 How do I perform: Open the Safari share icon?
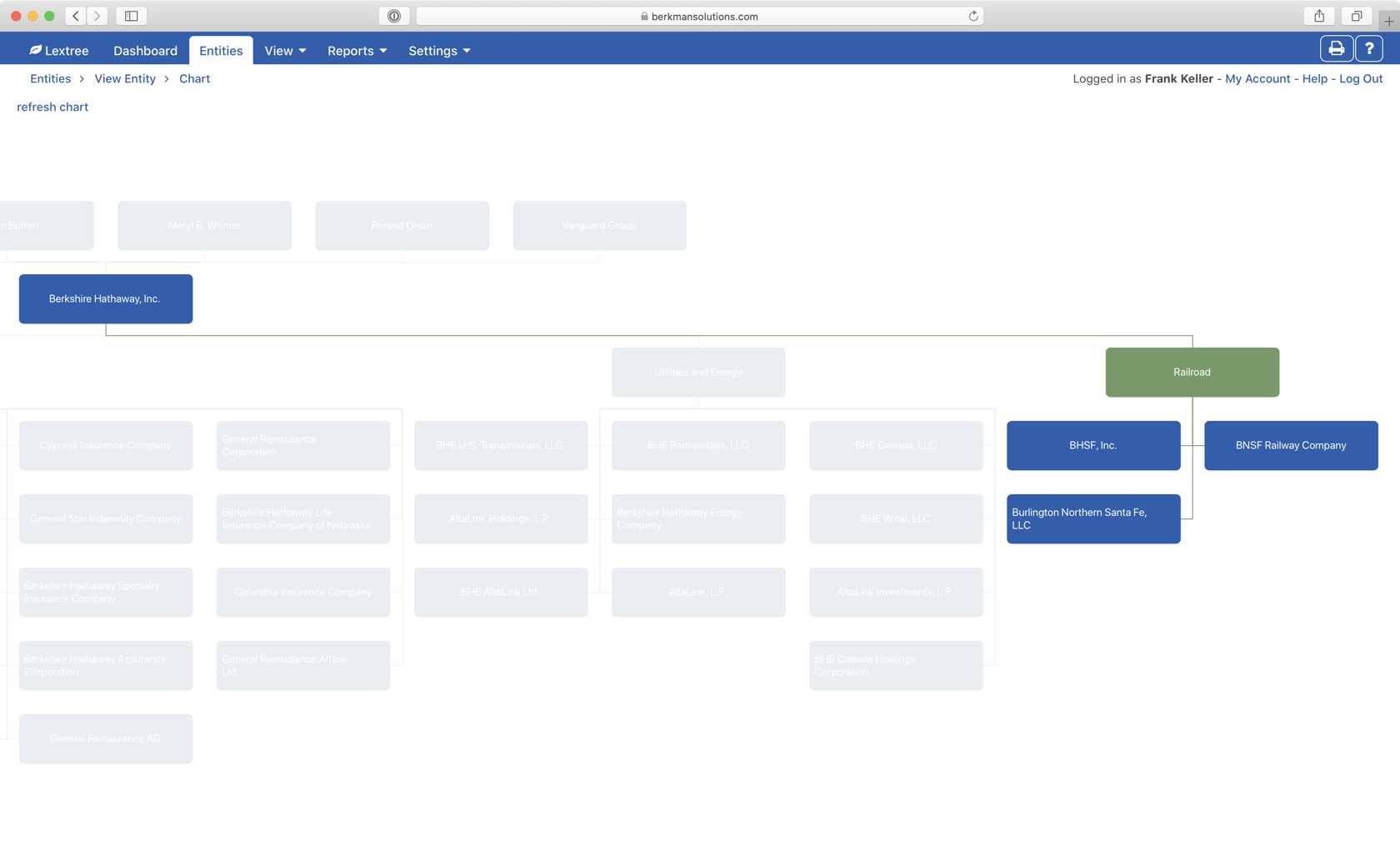coord(1319,16)
